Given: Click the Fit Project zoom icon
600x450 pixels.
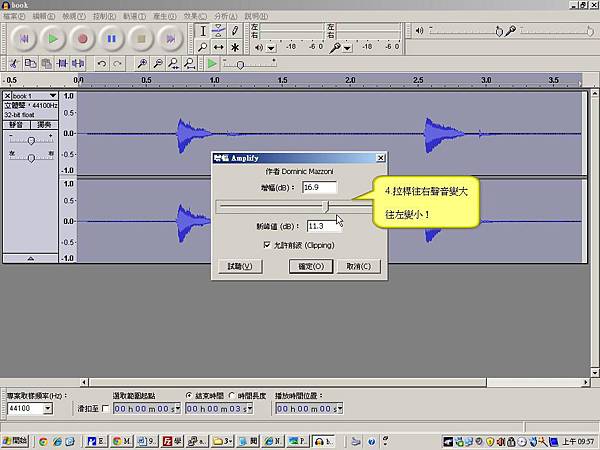Looking at the screenshot, I should (x=189, y=64).
